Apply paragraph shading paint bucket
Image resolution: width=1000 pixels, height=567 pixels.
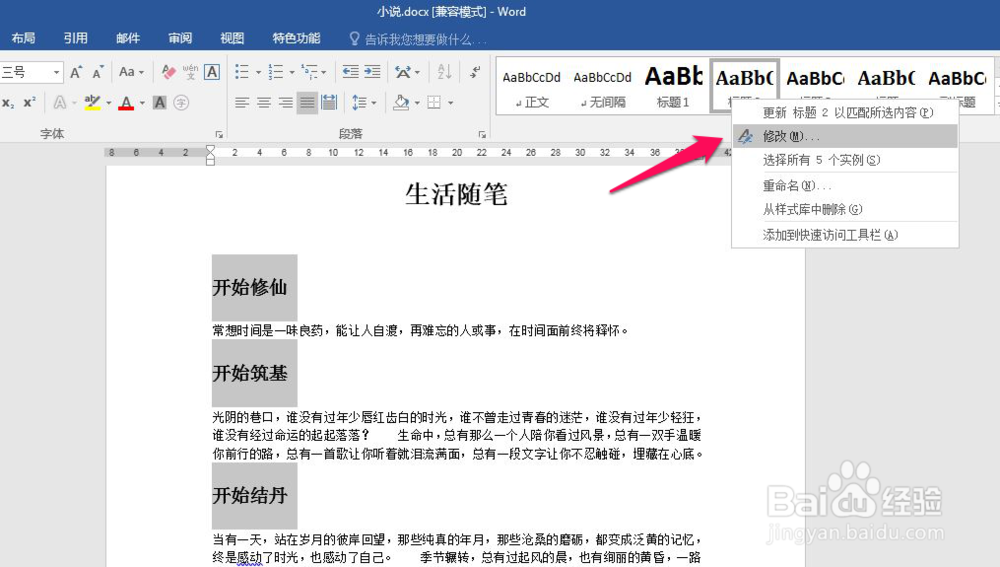pyautogui.click(x=401, y=103)
